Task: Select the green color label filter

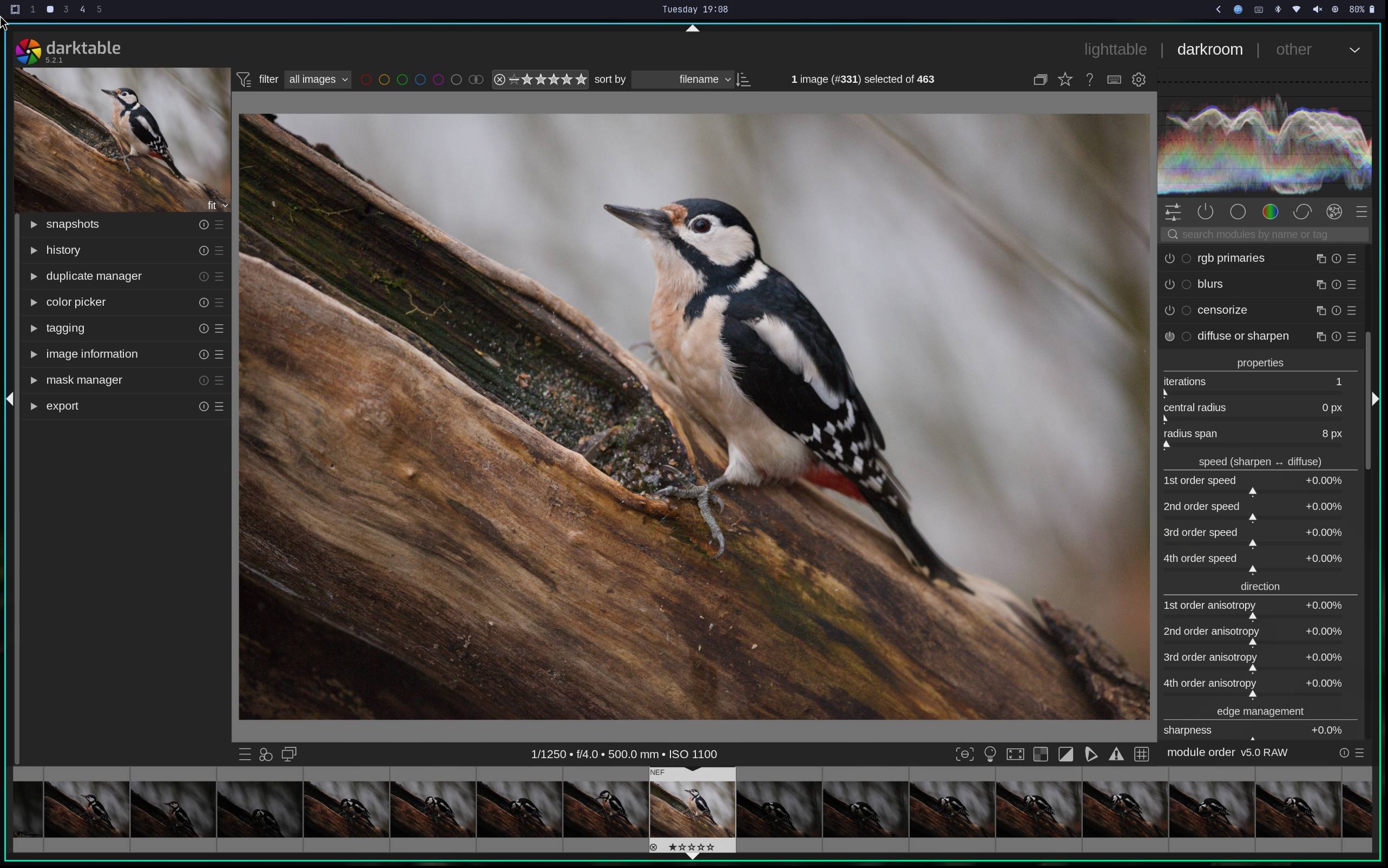Action: [x=402, y=79]
